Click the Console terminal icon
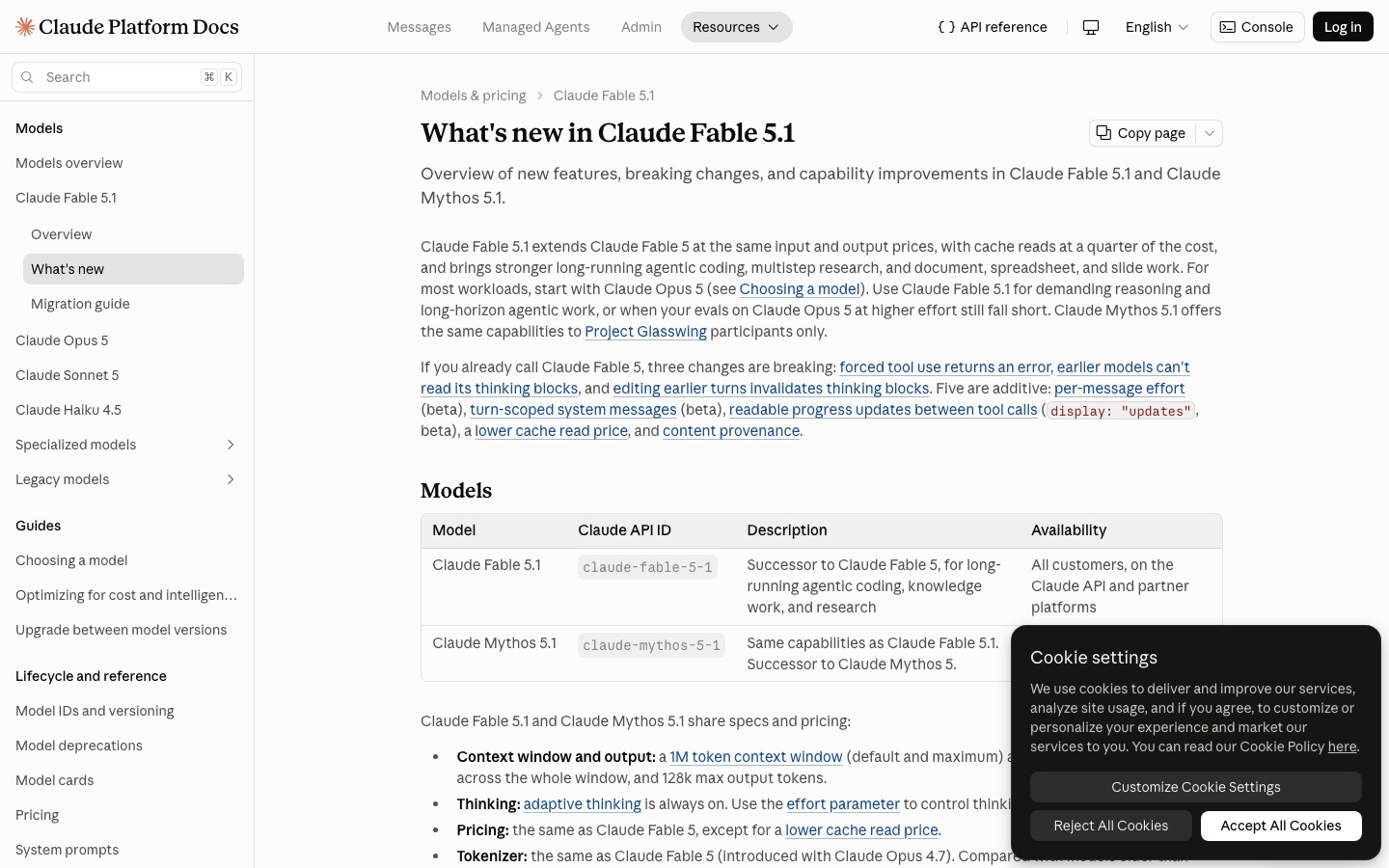Viewport: 1389px width, 868px height. click(x=1228, y=27)
